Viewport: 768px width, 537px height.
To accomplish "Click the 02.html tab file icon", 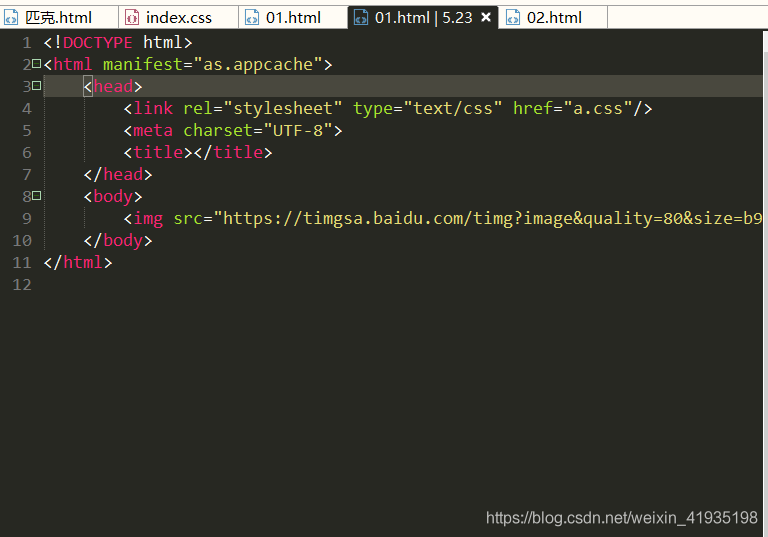I will pyautogui.click(x=513, y=18).
